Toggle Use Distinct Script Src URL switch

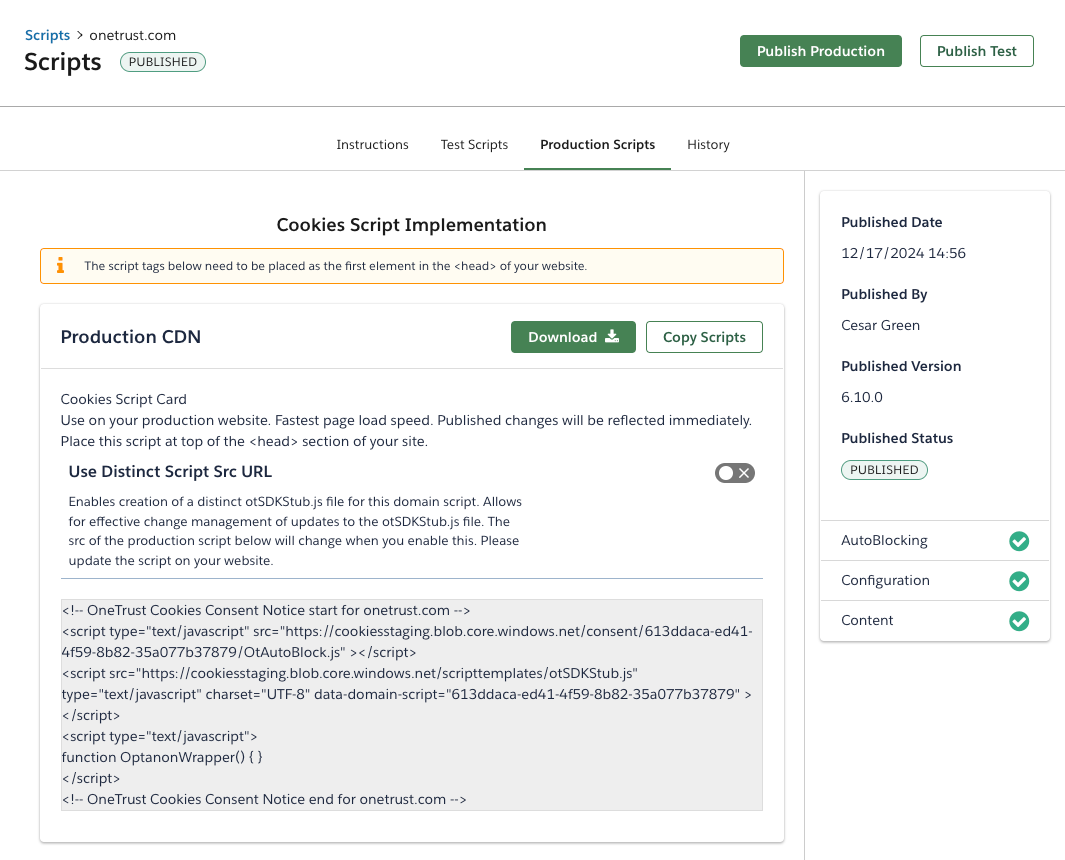pos(734,473)
